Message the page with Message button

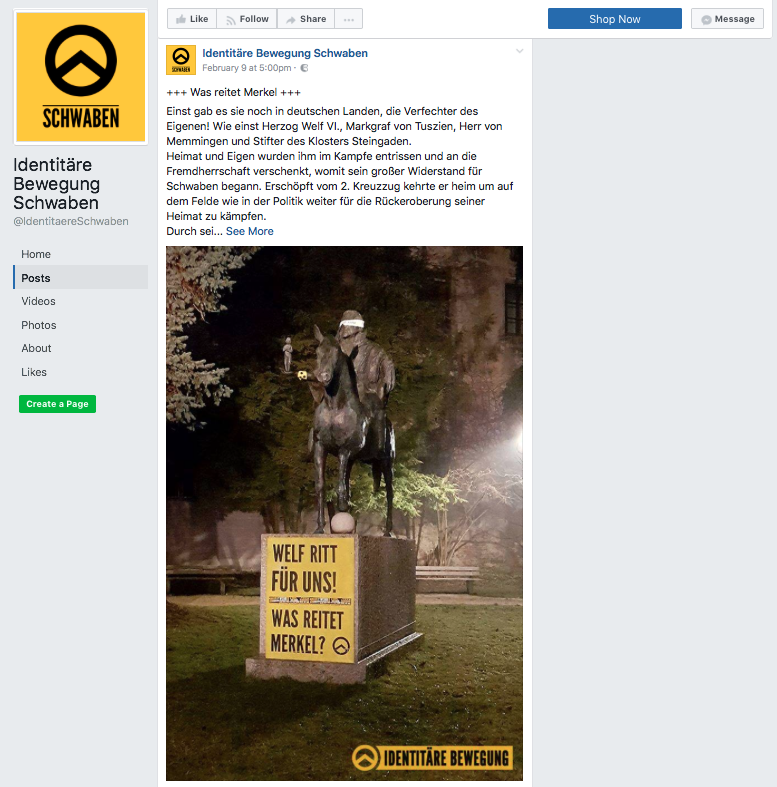[727, 19]
